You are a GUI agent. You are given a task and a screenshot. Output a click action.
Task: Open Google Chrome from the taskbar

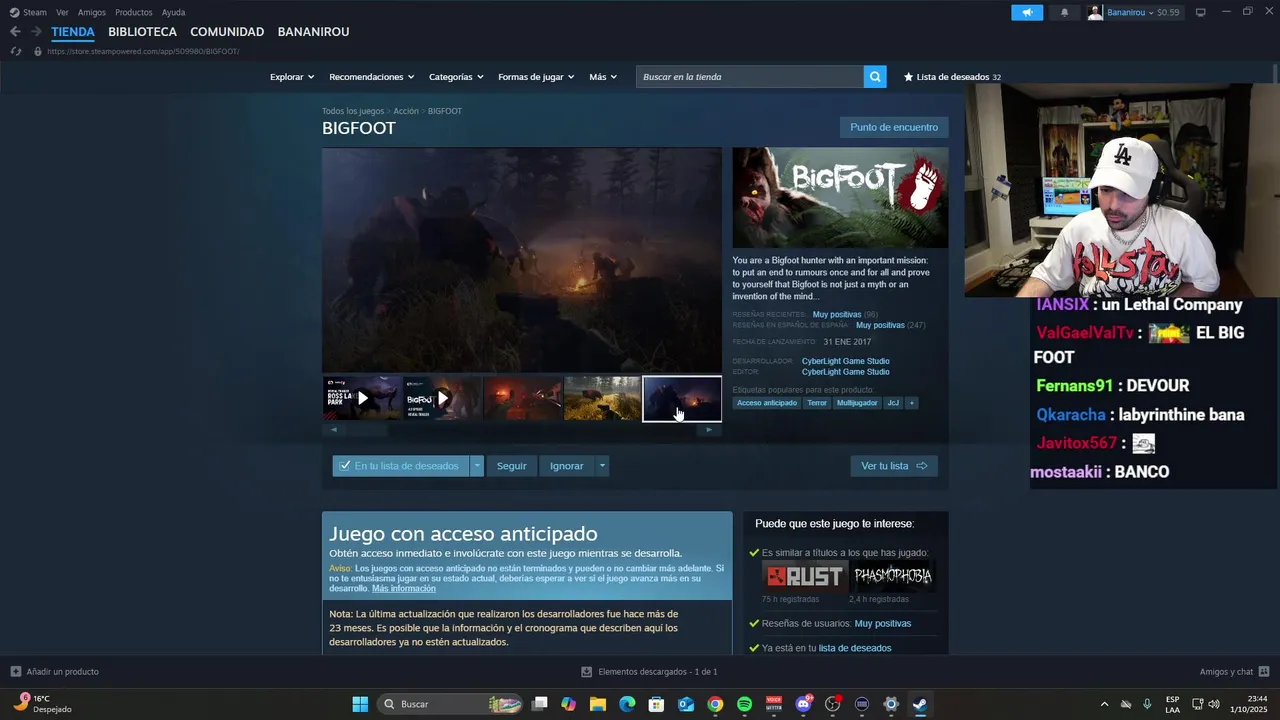pyautogui.click(x=715, y=704)
